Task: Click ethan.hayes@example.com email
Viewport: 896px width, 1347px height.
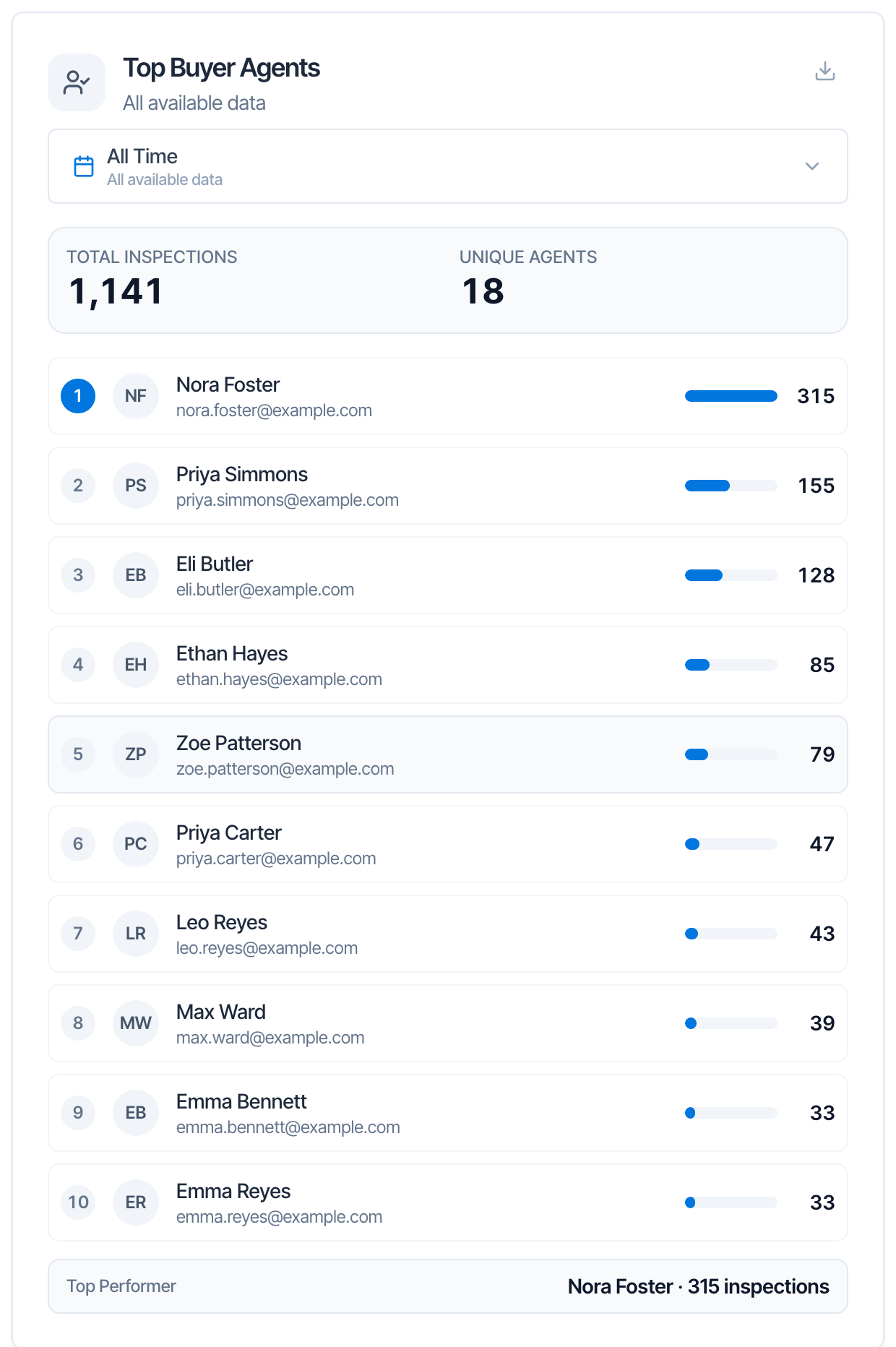Action: click(279, 679)
